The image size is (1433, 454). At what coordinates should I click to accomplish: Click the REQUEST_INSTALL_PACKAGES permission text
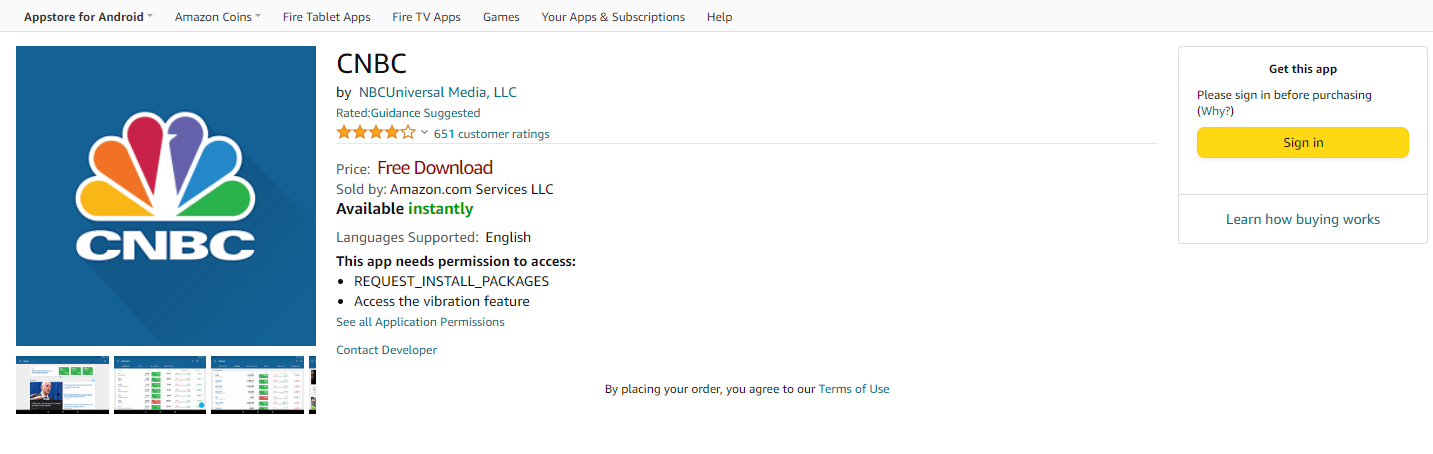point(451,281)
